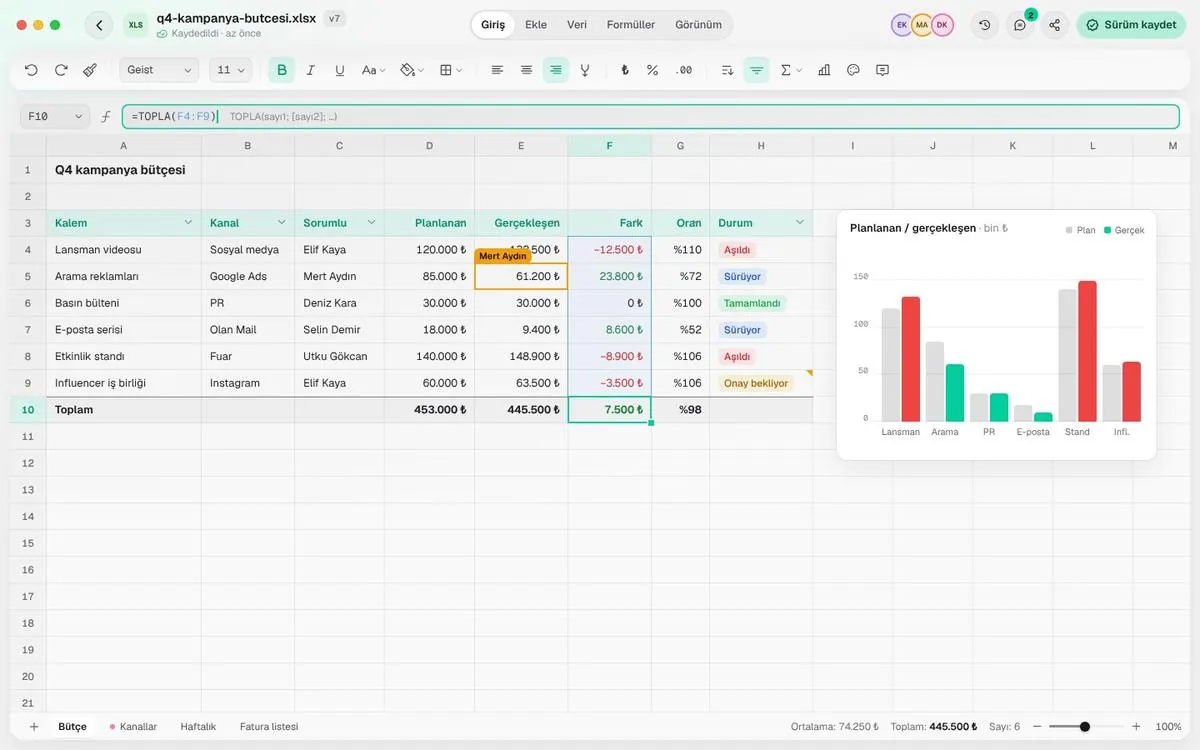Click the insert function fx icon
Image resolution: width=1200 pixels, height=750 pixels.
pos(106,116)
